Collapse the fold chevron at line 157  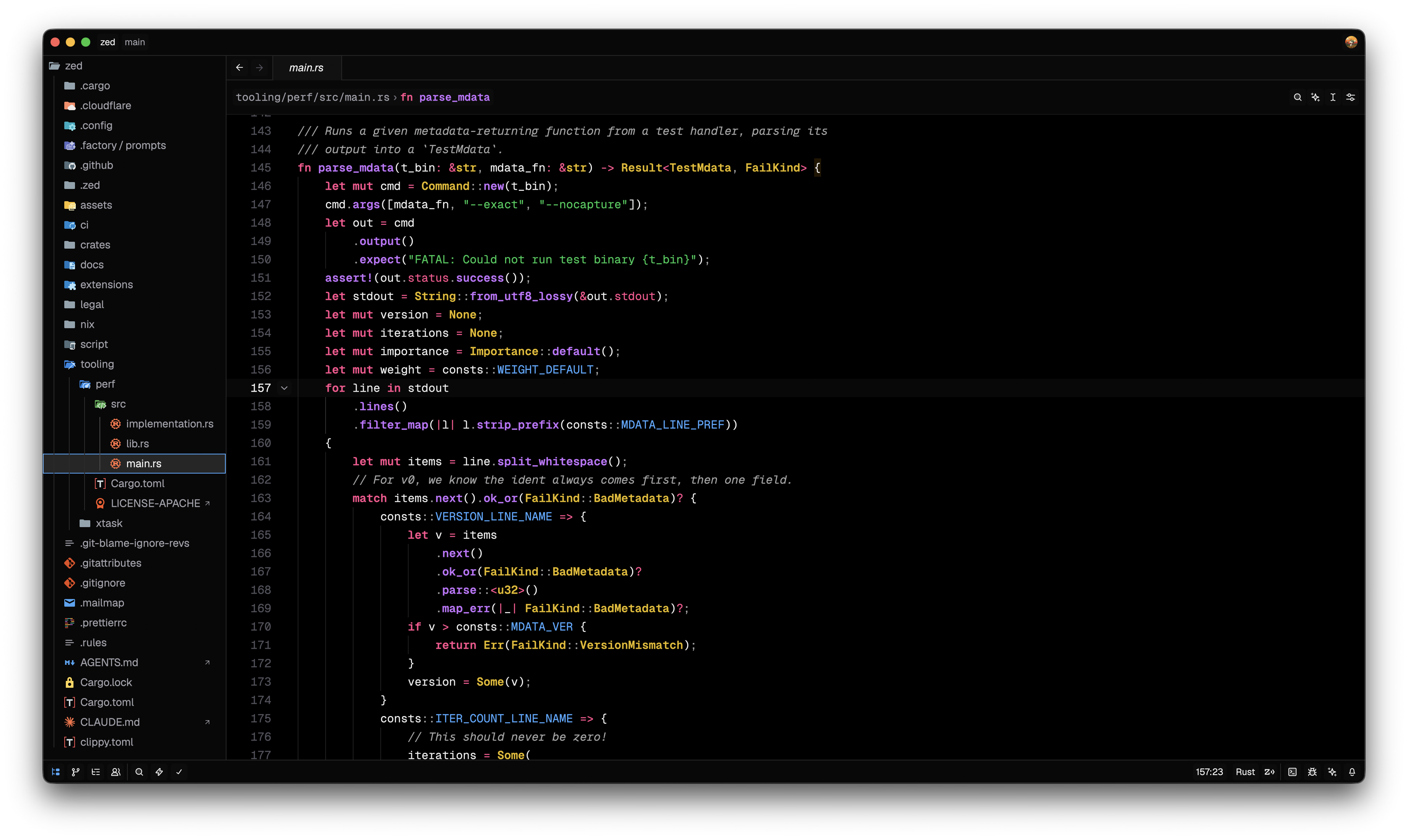(x=284, y=388)
